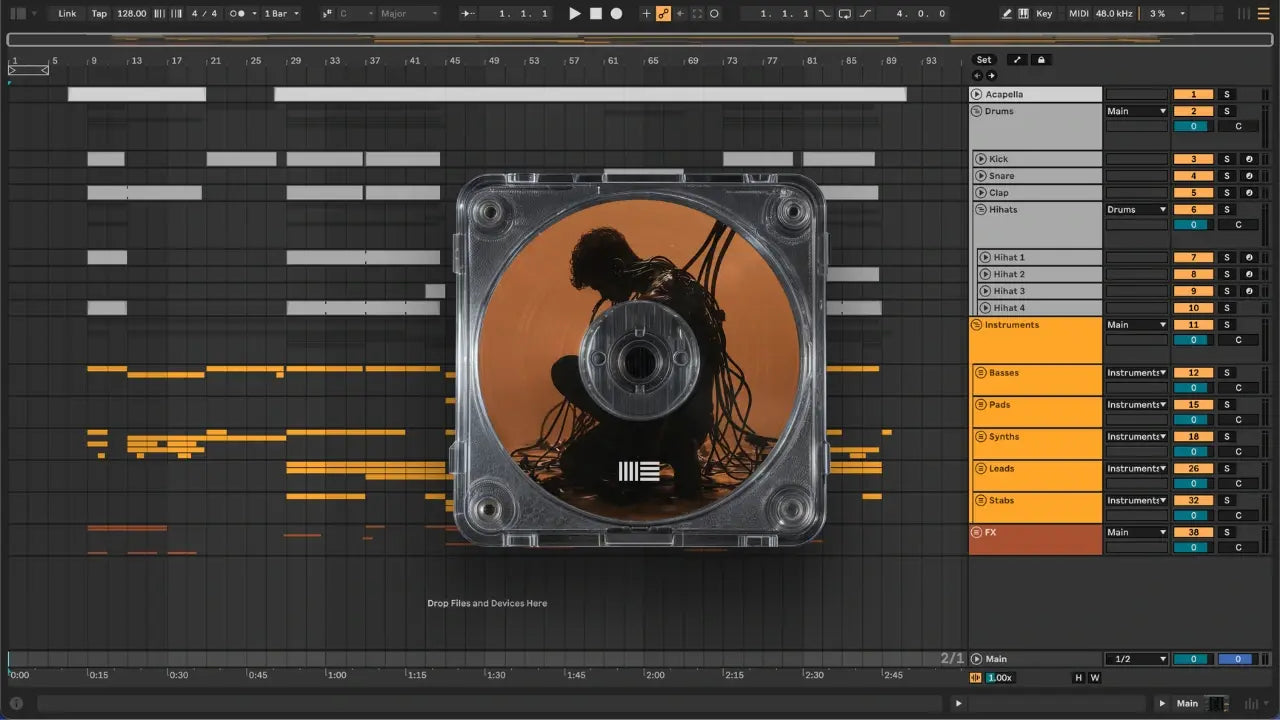Open the 1 Bar quantization dropdown
Image resolution: width=1280 pixels, height=720 pixels.
(281, 14)
